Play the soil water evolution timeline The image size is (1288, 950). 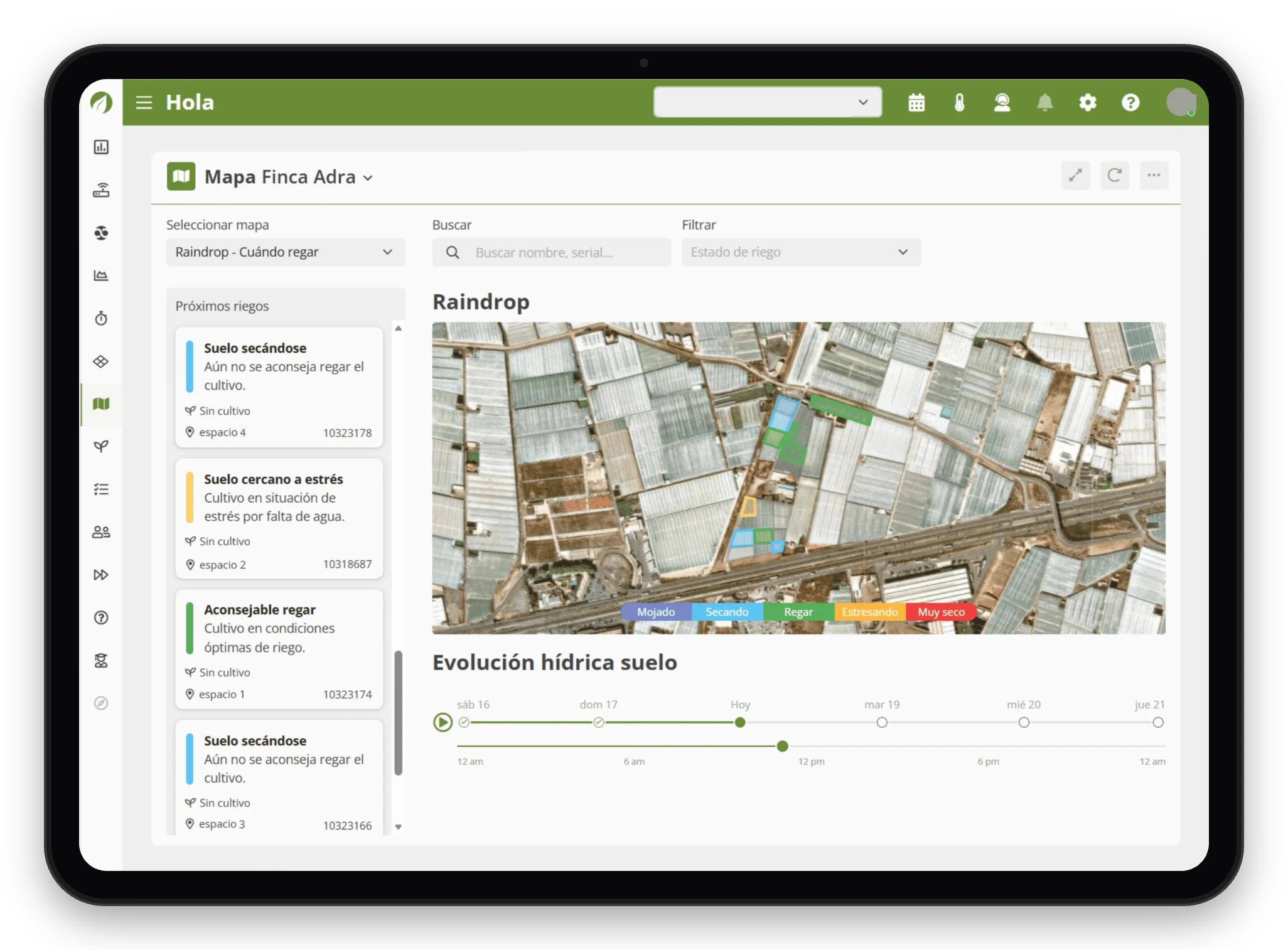coord(443,722)
